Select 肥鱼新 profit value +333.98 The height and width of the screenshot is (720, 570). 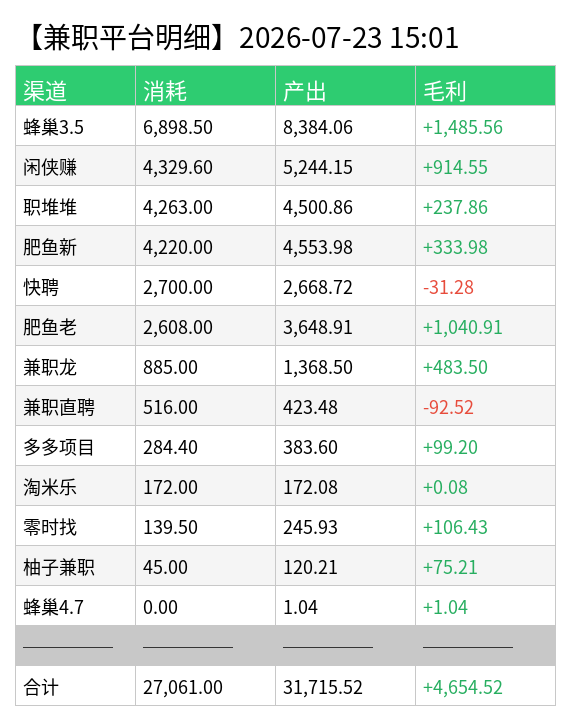tap(455, 247)
